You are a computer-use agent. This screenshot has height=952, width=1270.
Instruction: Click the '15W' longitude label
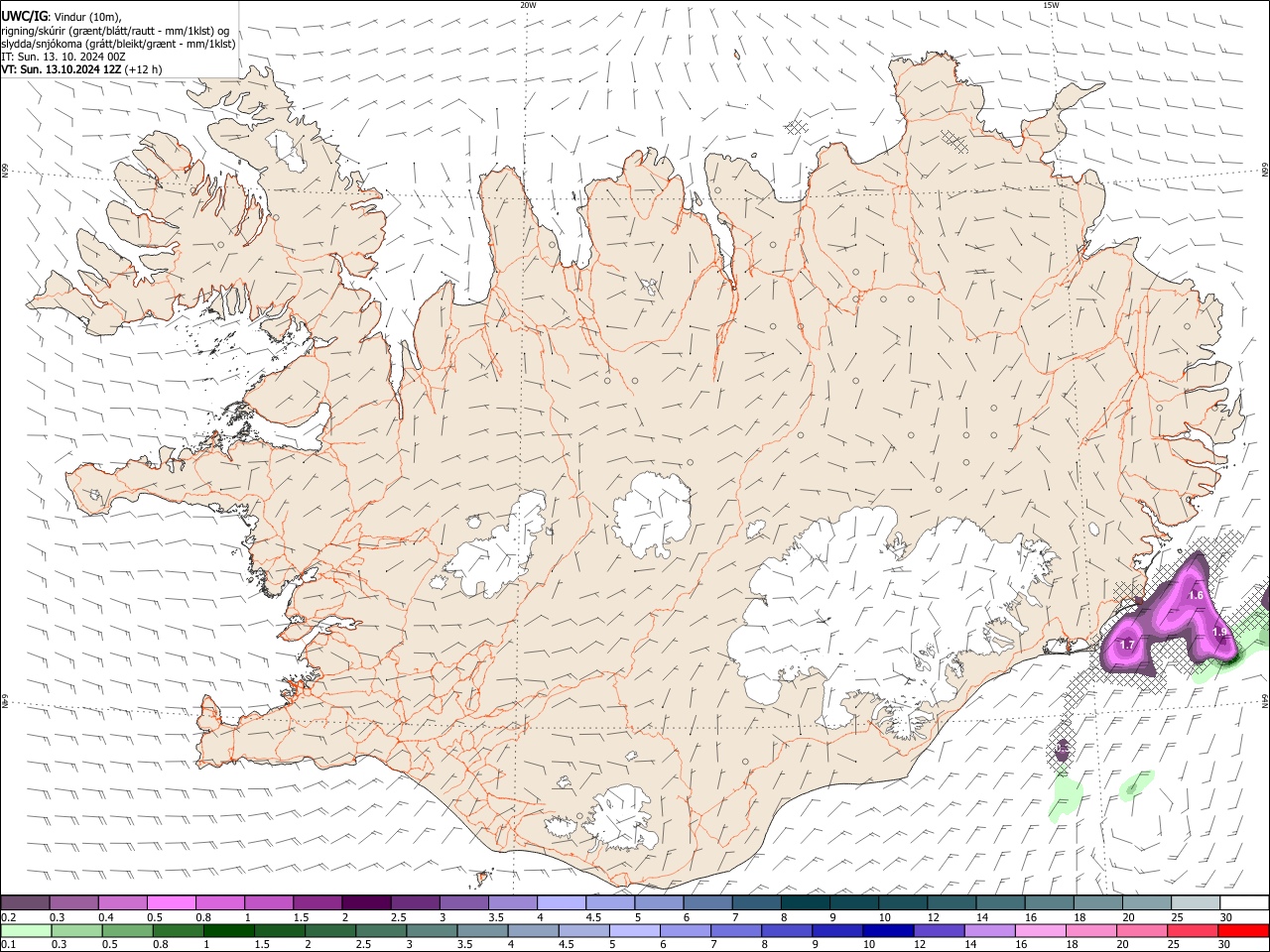coord(1051,5)
